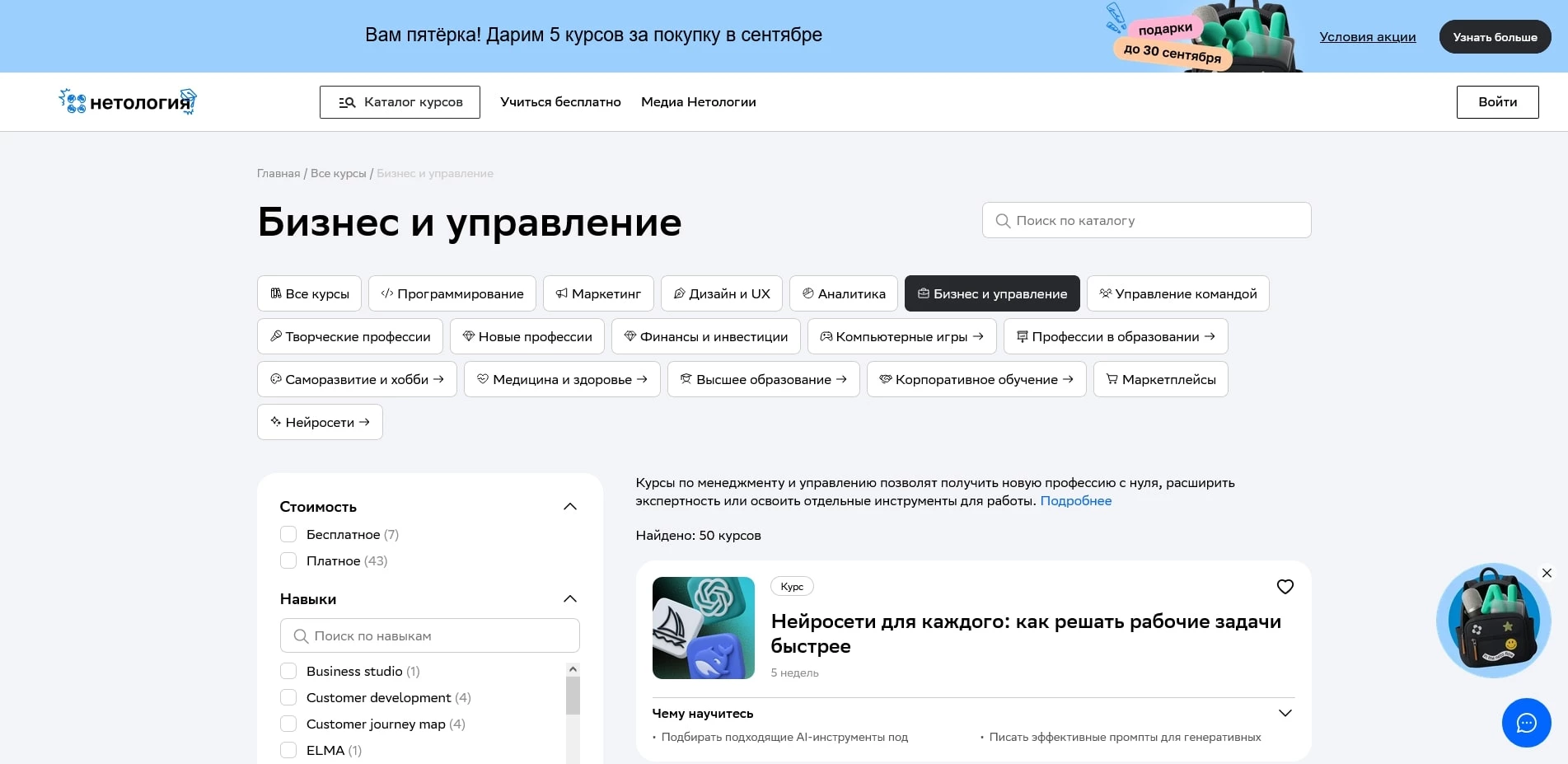Click the Маркетплейсы category with cart icon
This screenshot has width=1568, height=764.
[1160, 379]
